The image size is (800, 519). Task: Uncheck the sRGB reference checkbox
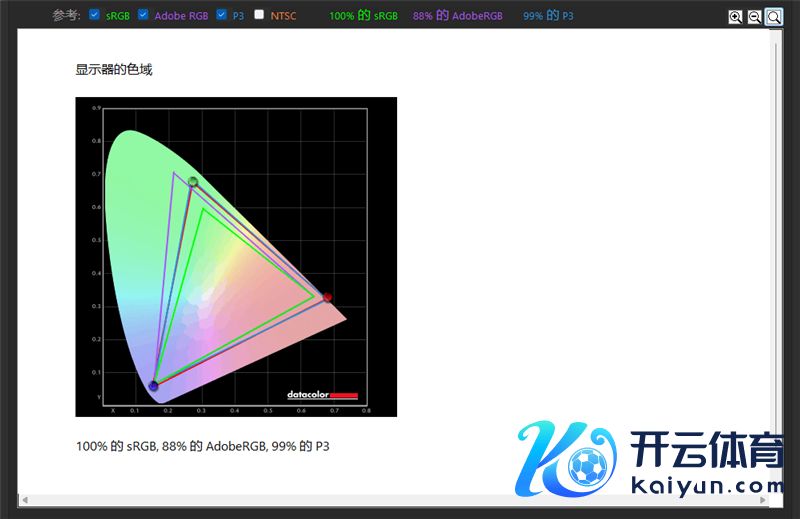(94, 15)
